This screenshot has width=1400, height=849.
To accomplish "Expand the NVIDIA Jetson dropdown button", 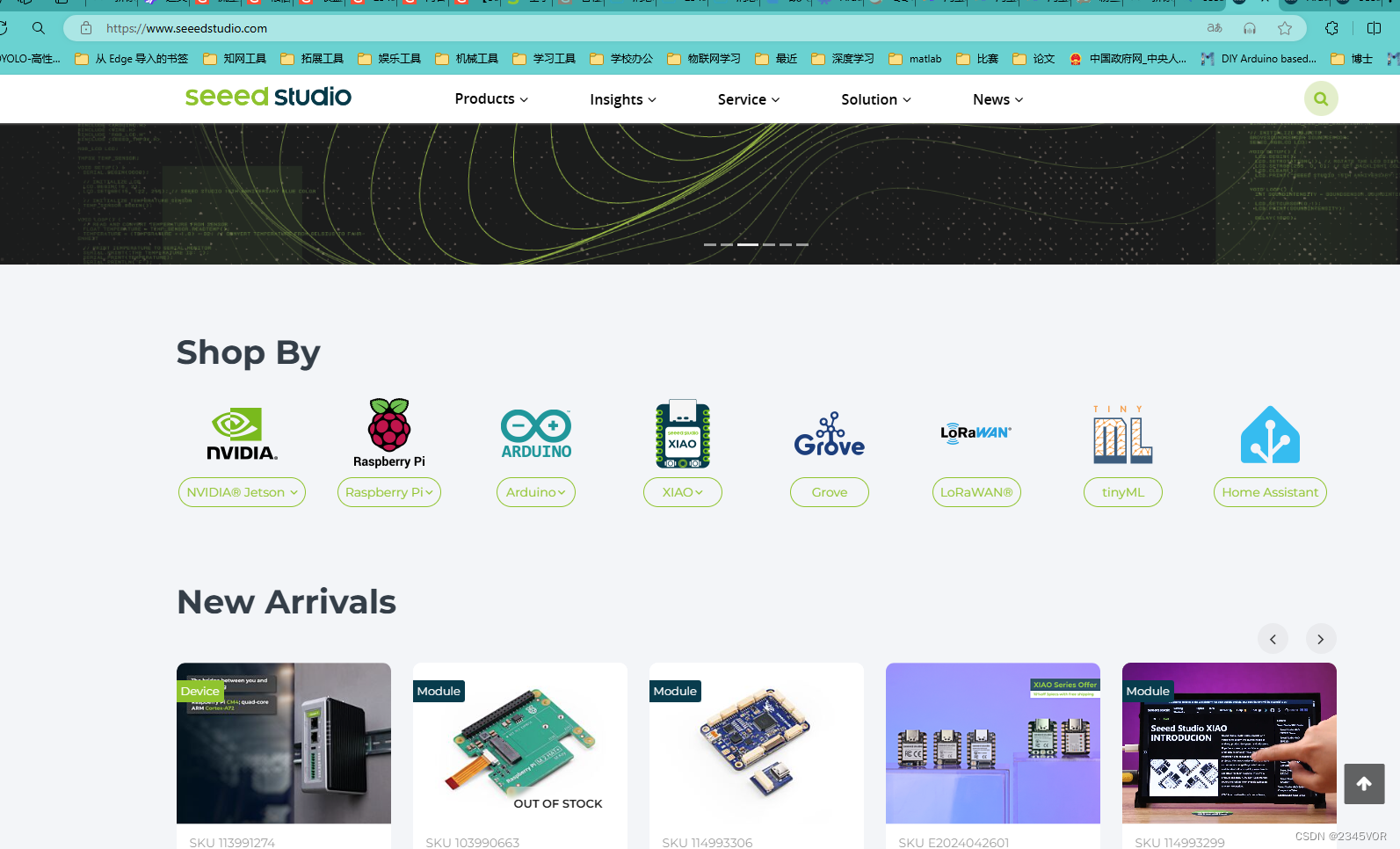I will (x=242, y=492).
